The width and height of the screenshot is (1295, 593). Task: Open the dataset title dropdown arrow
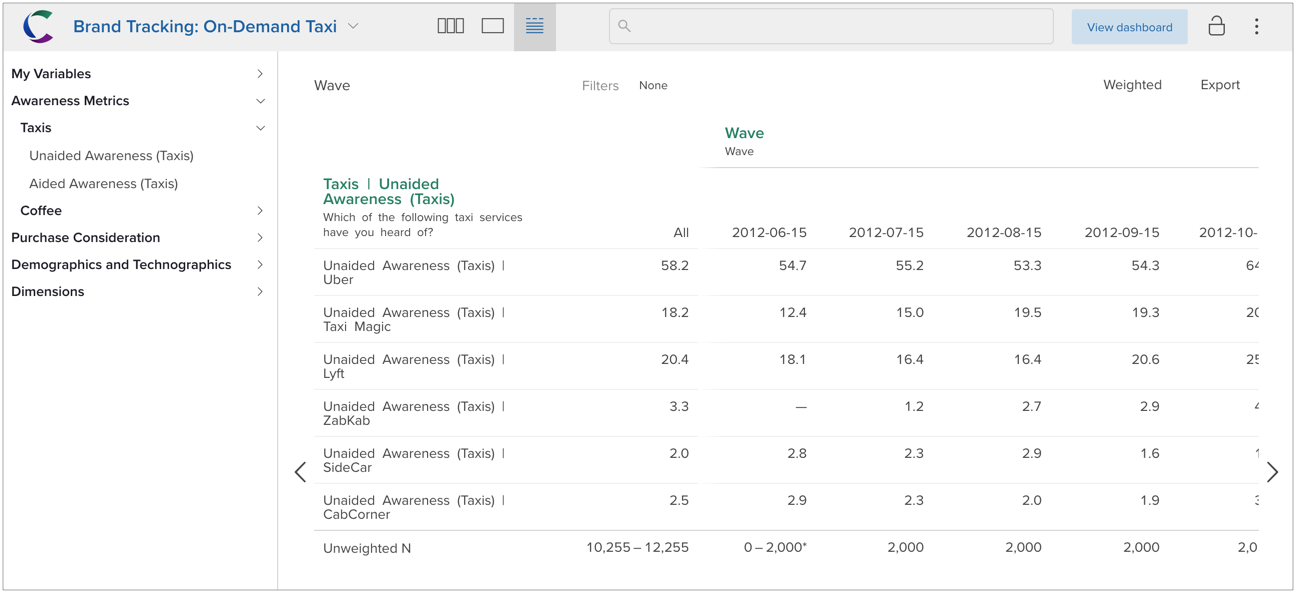pos(353,27)
